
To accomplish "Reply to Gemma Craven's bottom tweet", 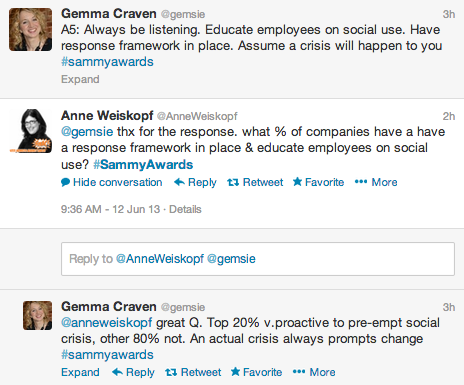I will [x=133, y=372].
